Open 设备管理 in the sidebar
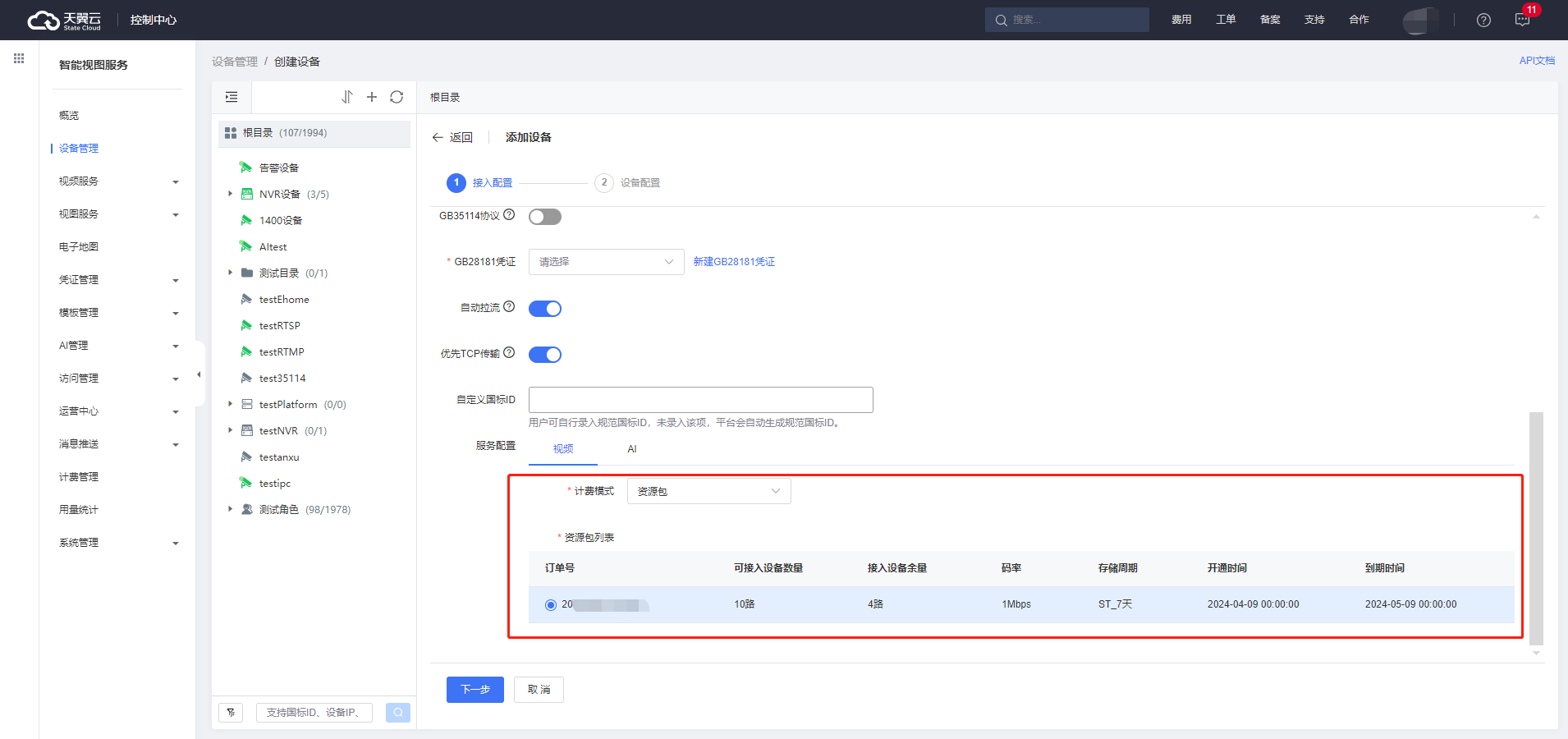The height and width of the screenshot is (739, 1568). pyautogui.click(x=79, y=148)
